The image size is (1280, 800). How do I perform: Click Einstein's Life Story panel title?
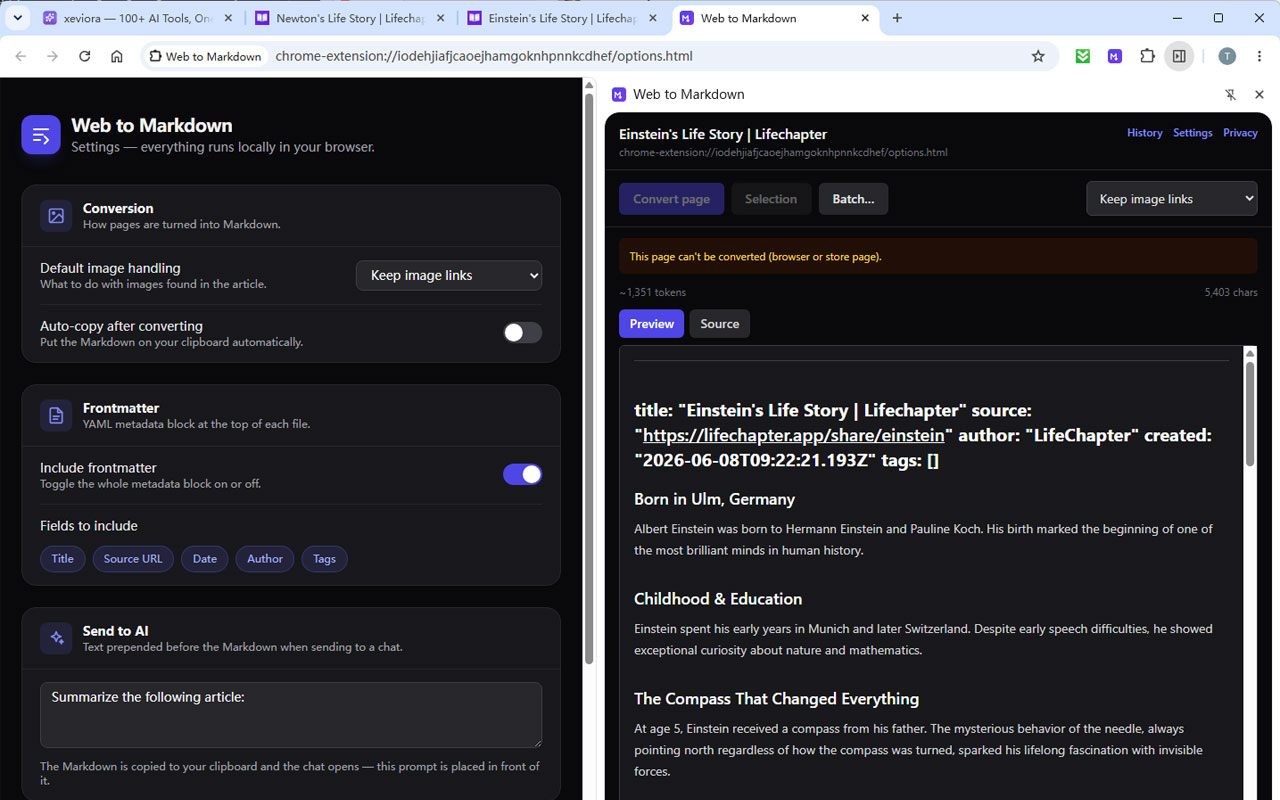723,134
